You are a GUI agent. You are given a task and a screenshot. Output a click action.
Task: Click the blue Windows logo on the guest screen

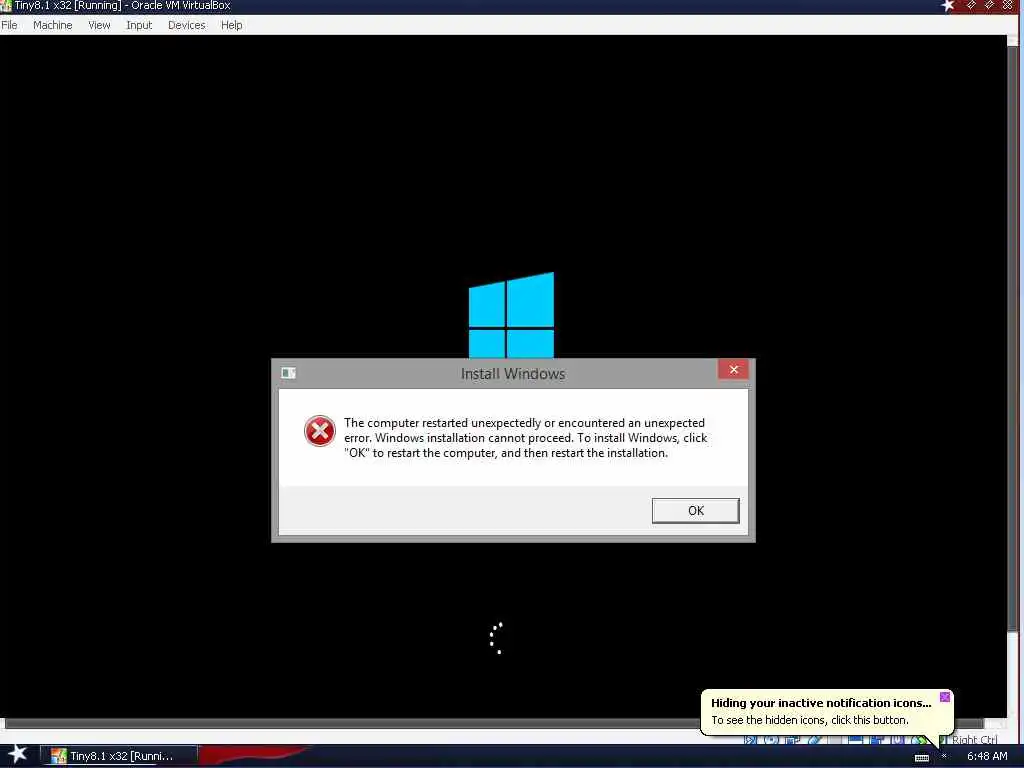[x=511, y=315]
